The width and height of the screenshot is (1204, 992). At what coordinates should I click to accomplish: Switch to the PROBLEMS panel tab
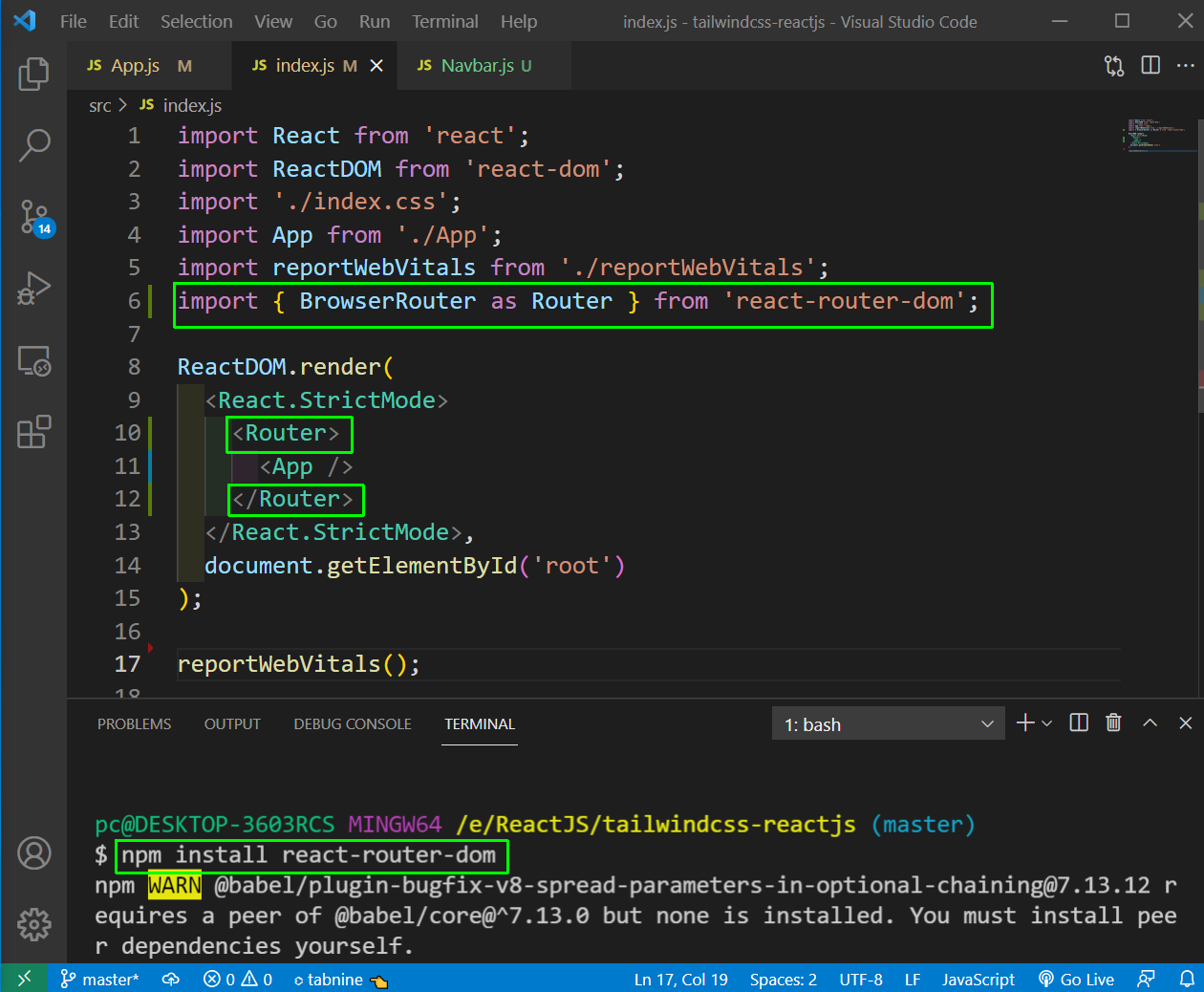(134, 723)
